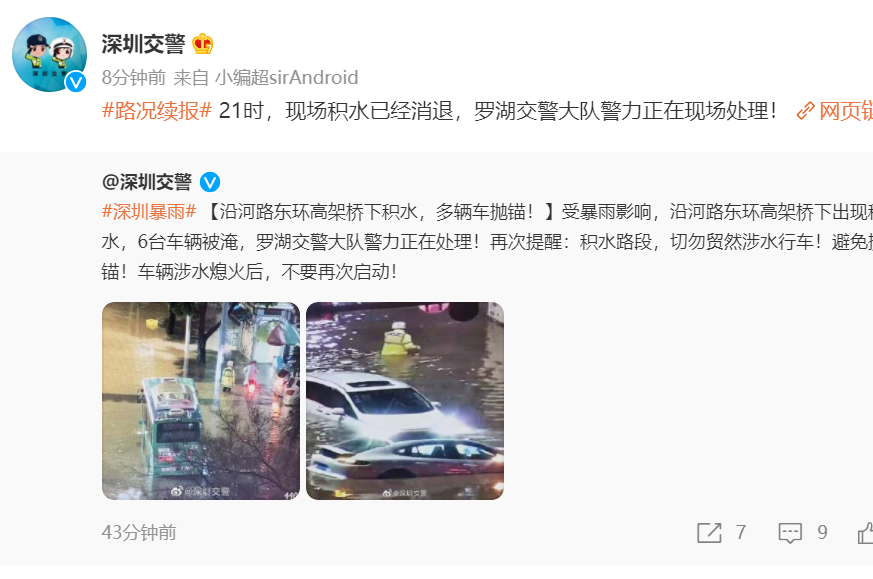View the flooded green bus photo
The width and height of the screenshot is (873, 579).
pos(201,401)
